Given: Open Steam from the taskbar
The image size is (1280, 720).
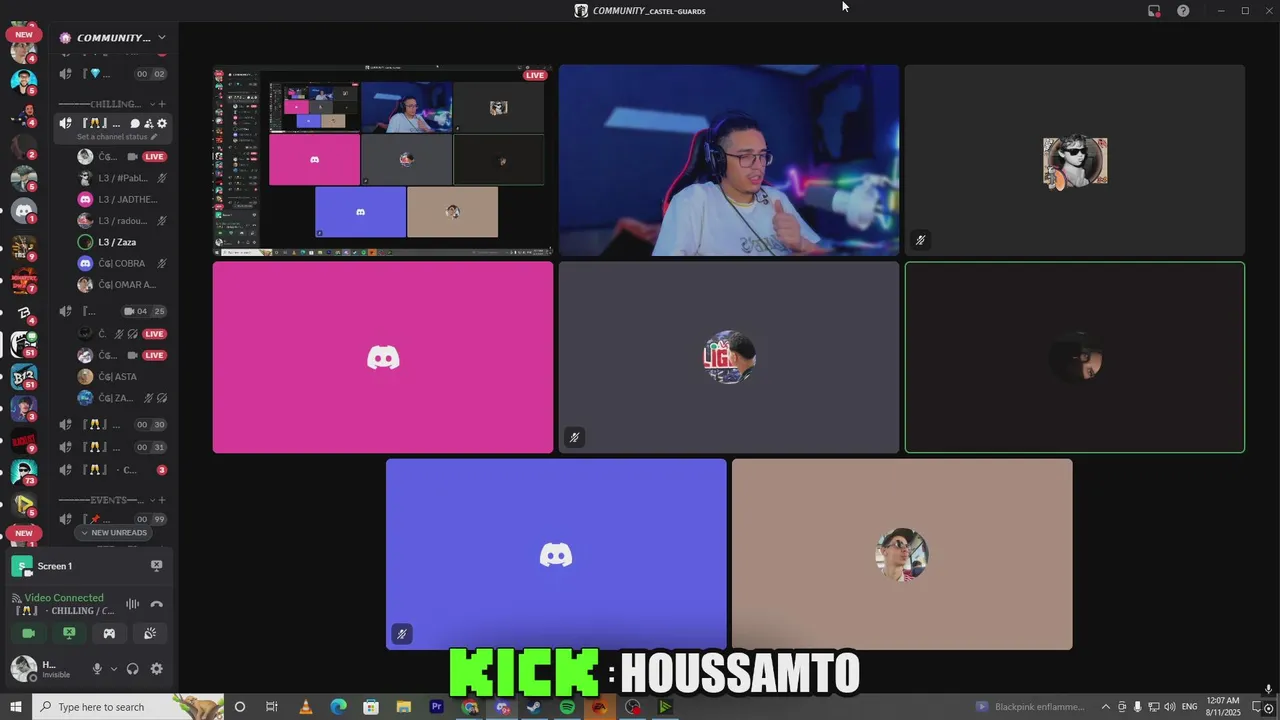Looking at the screenshot, I should [534, 707].
